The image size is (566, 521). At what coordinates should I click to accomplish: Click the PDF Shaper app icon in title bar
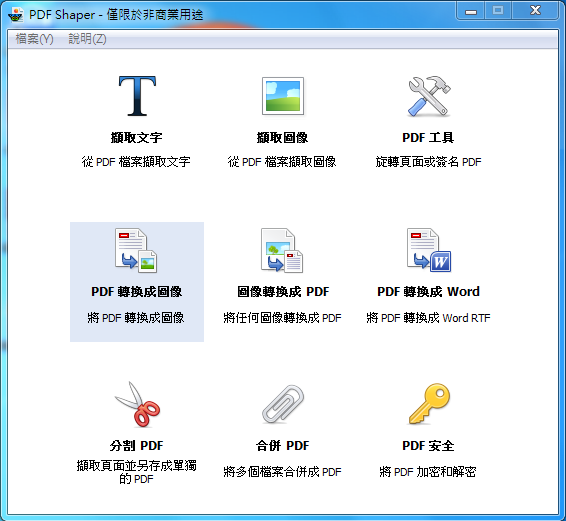click(16, 14)
